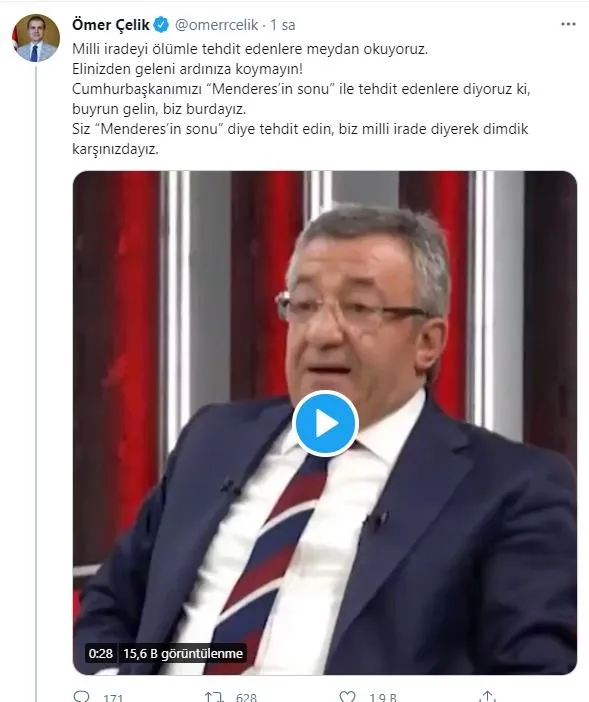Toggle the like heart icon

(347, 697)
